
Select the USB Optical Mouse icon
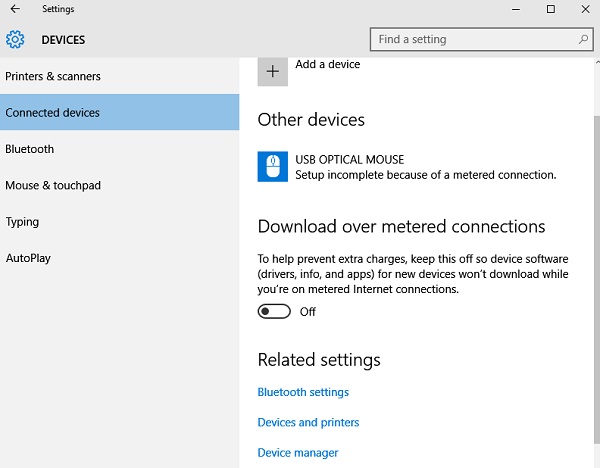pos(272,167)
